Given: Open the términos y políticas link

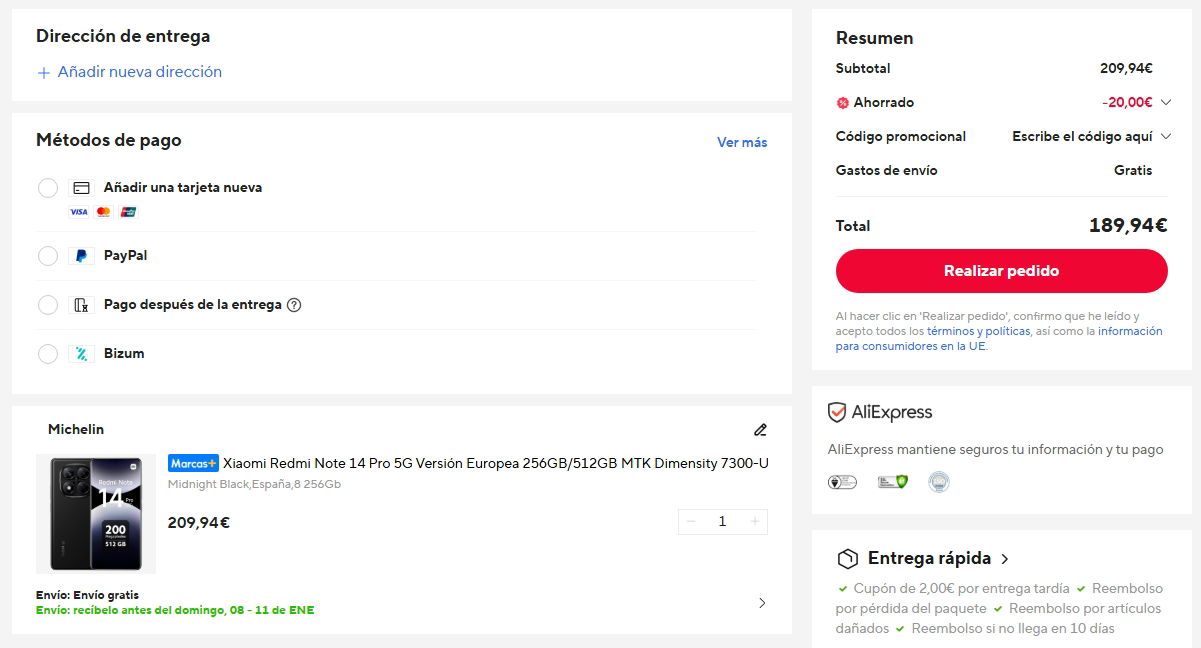Looking at the screenshot, I should coord(978,331).
